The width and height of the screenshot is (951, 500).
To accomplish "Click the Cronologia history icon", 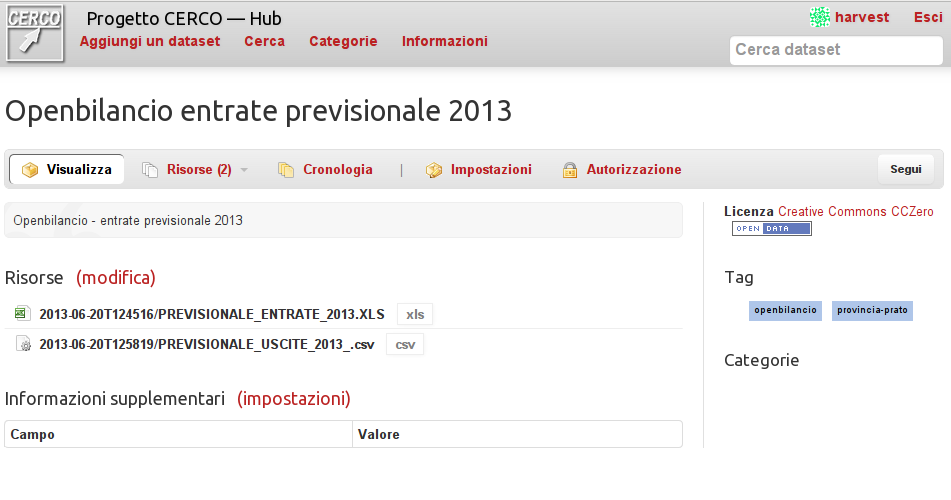I will point(286,170).
